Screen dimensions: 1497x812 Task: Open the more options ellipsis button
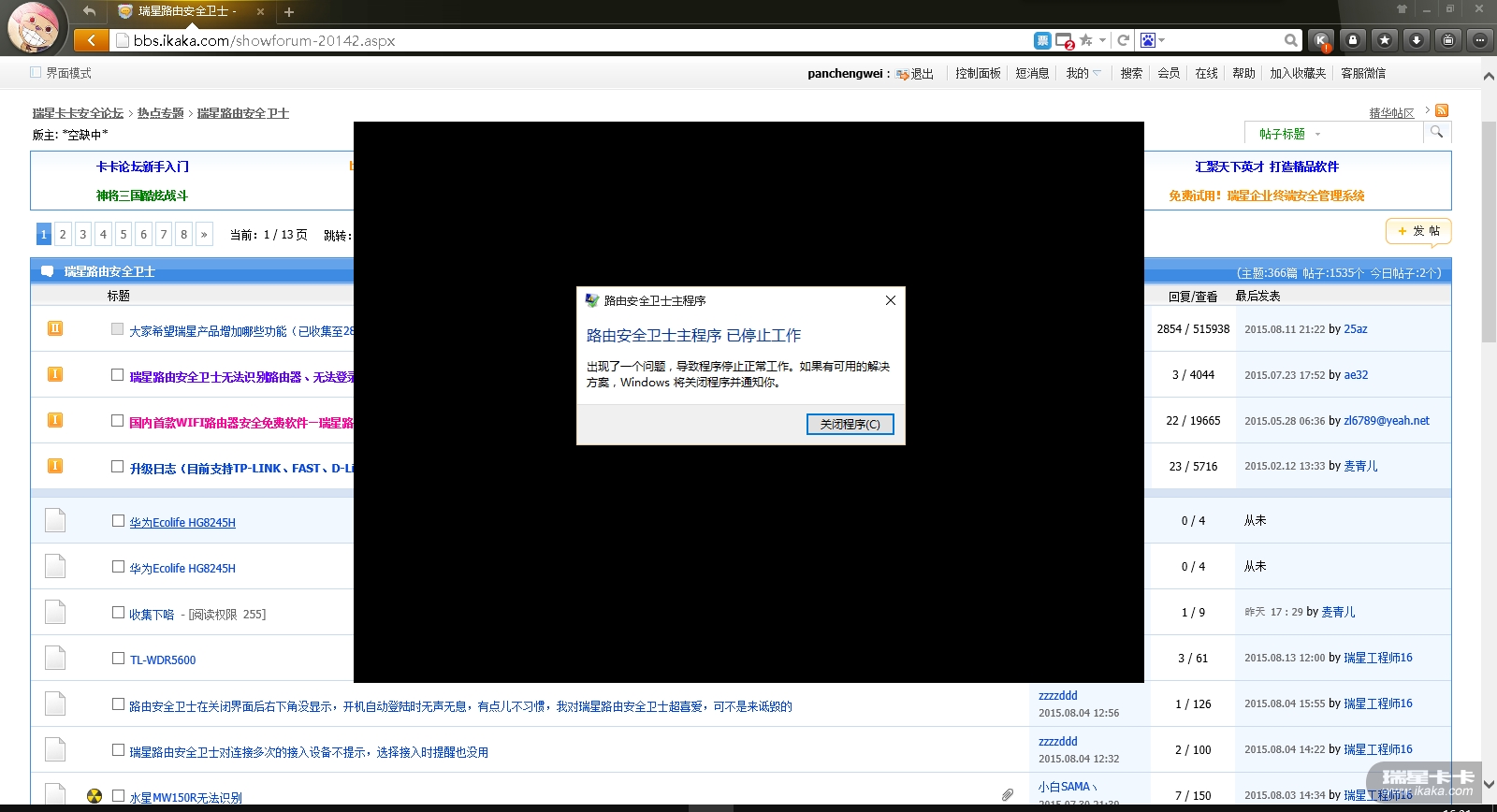(x=1479, y=40)
